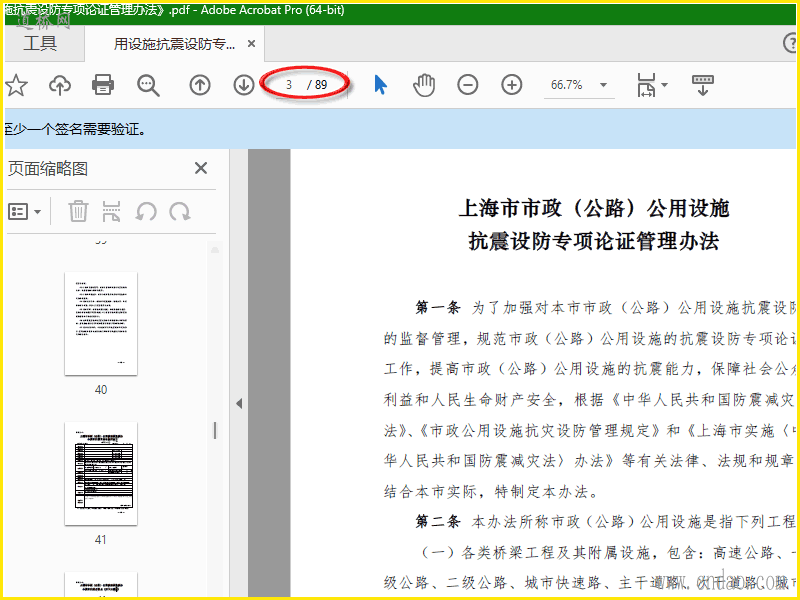Image resolution: width=800 pixels, height=600 pixels.
Task: Open thumbnail panel options menu dropdown
Action: click(x=25, y=211)
